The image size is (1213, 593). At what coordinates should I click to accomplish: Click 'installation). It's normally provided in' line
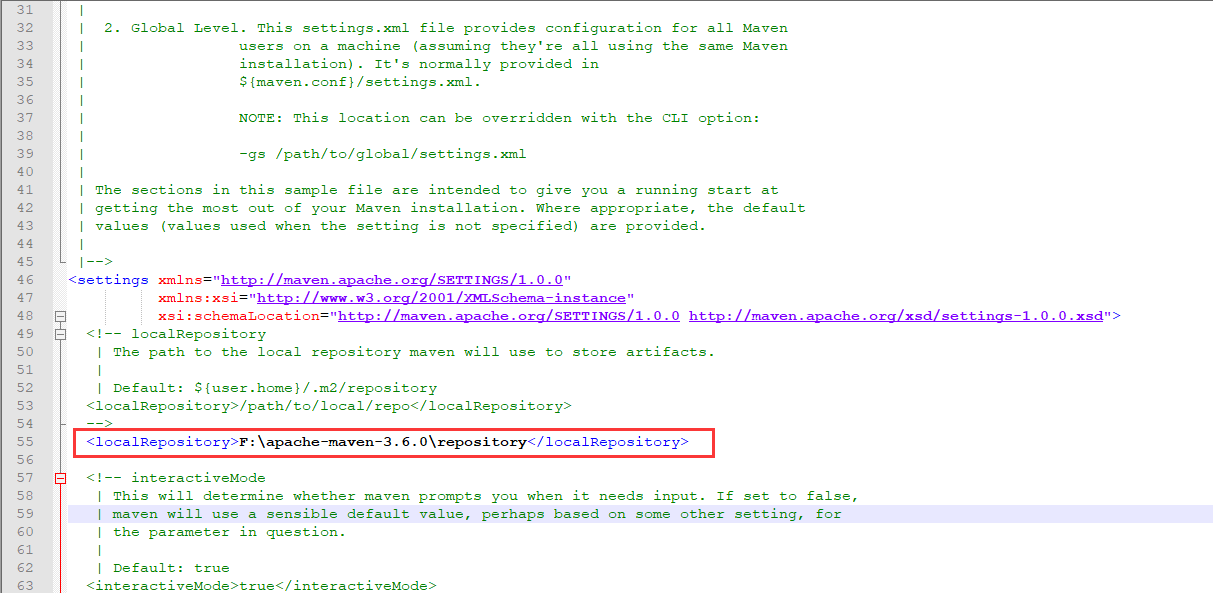419,64
